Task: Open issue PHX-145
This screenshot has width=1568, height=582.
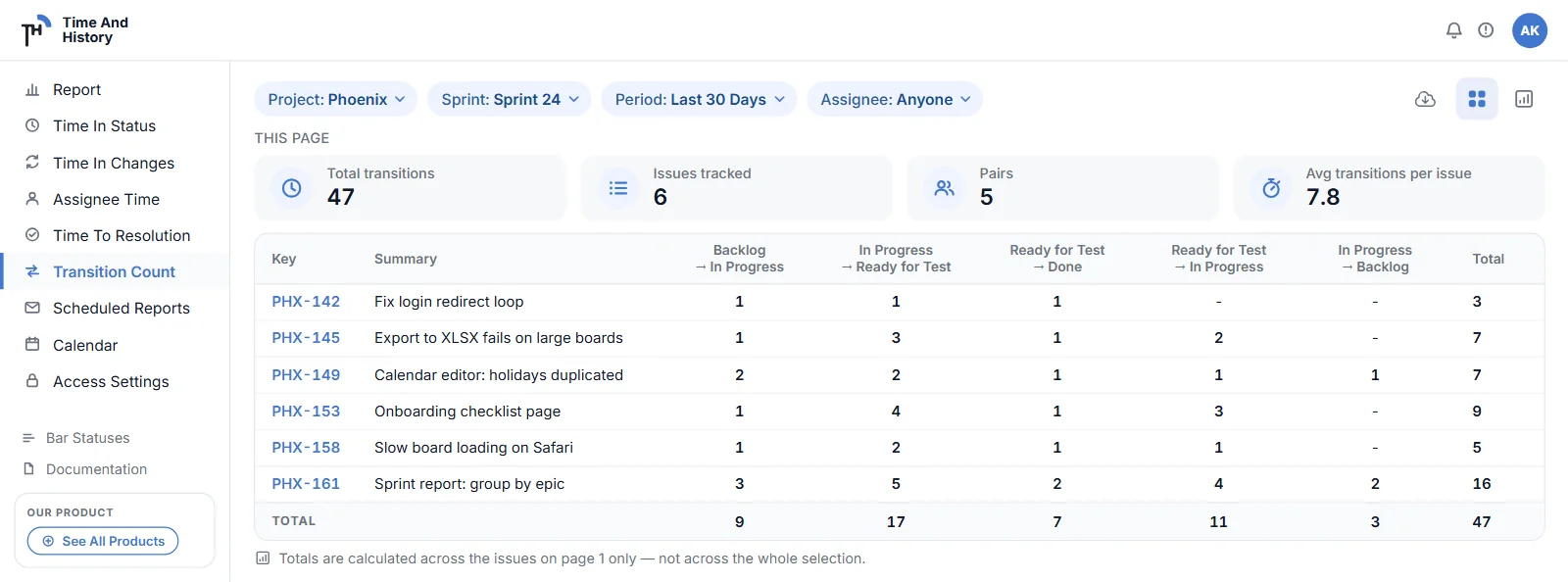Action: (306, 338)
